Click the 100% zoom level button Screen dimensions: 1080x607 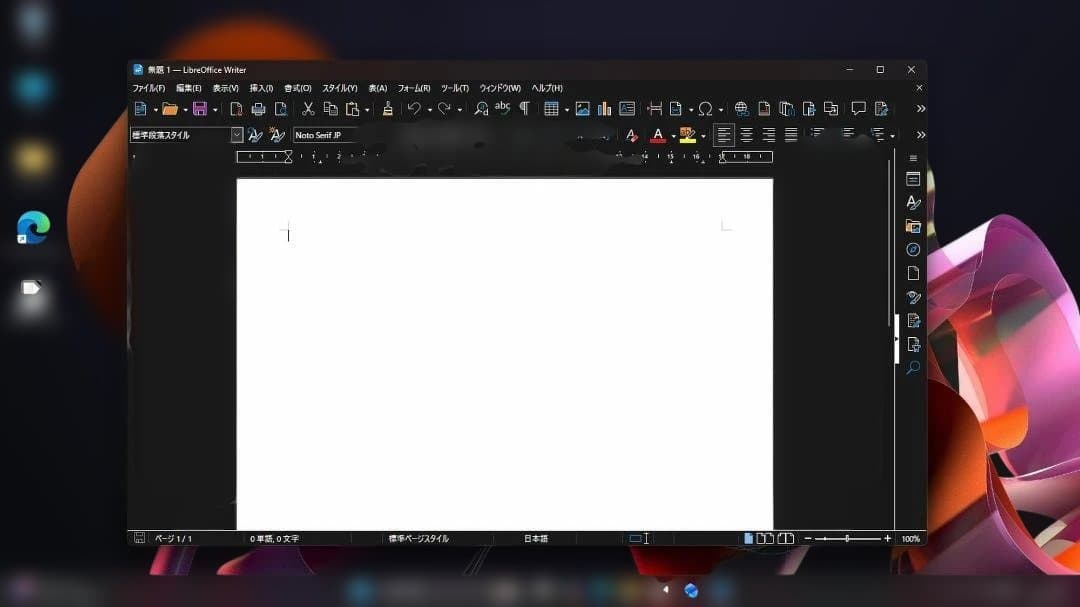tap(910, 538)
